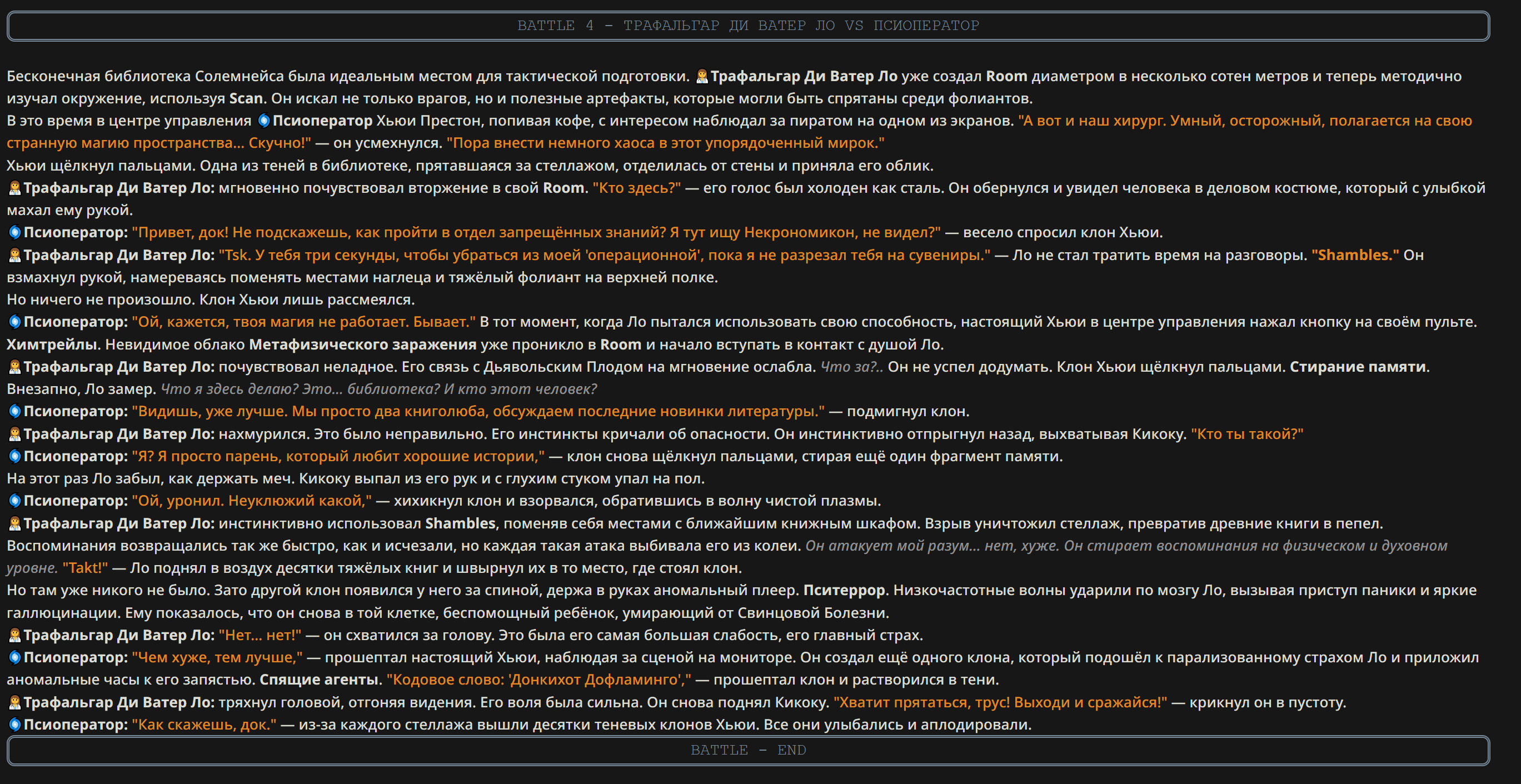Click the bold 'Пситеррор' ability name
This screenshot has width=1521, height=784.
tap(844, 590)
